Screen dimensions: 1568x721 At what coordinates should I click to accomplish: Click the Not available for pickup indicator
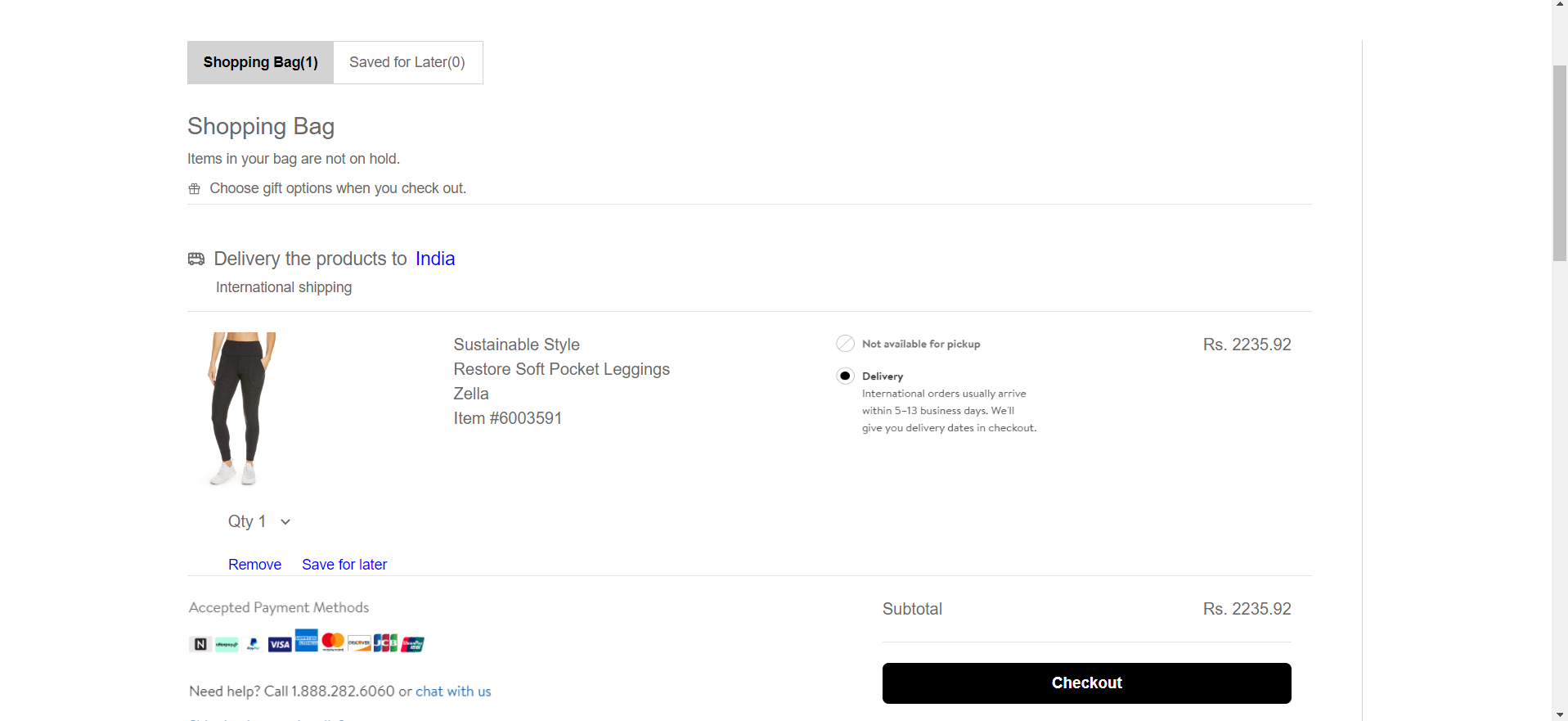[x=845, y=343]
